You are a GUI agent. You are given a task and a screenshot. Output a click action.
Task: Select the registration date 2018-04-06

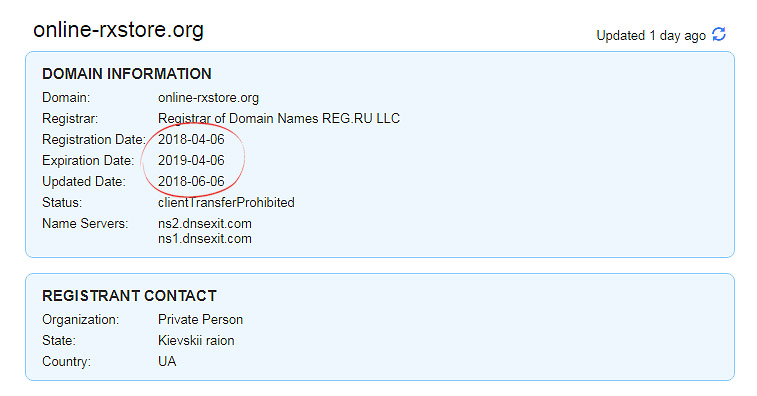pos(191,140)
